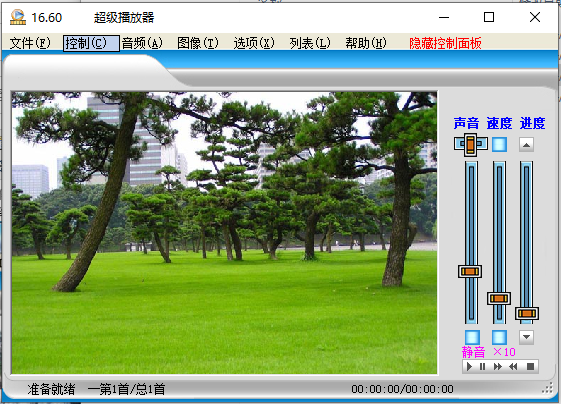Toggle the mute square above 静音
This screenshot has width=561, height=404.
coord(472,337)
